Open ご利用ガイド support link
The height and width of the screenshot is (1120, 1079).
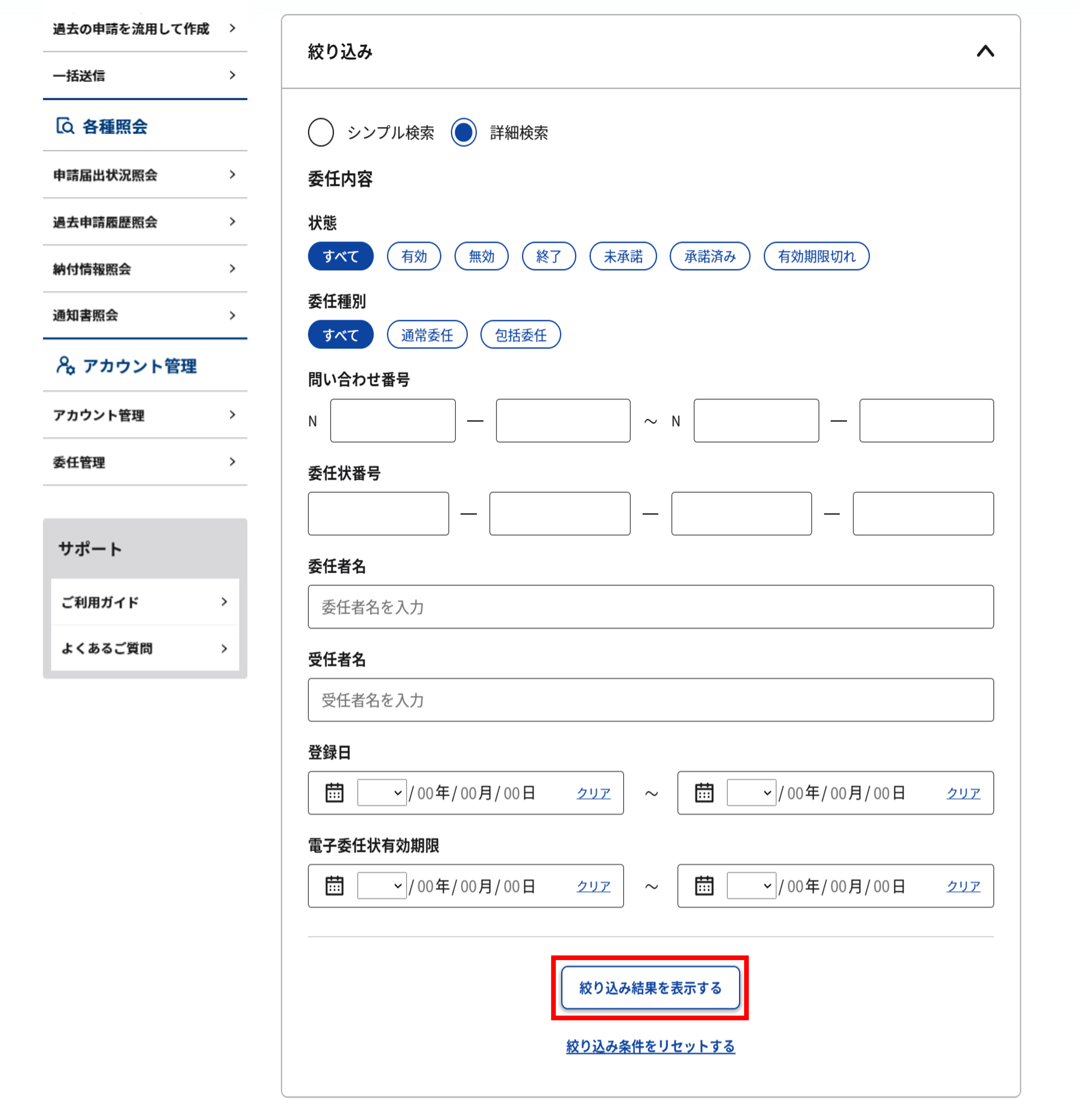pos(145,602)
